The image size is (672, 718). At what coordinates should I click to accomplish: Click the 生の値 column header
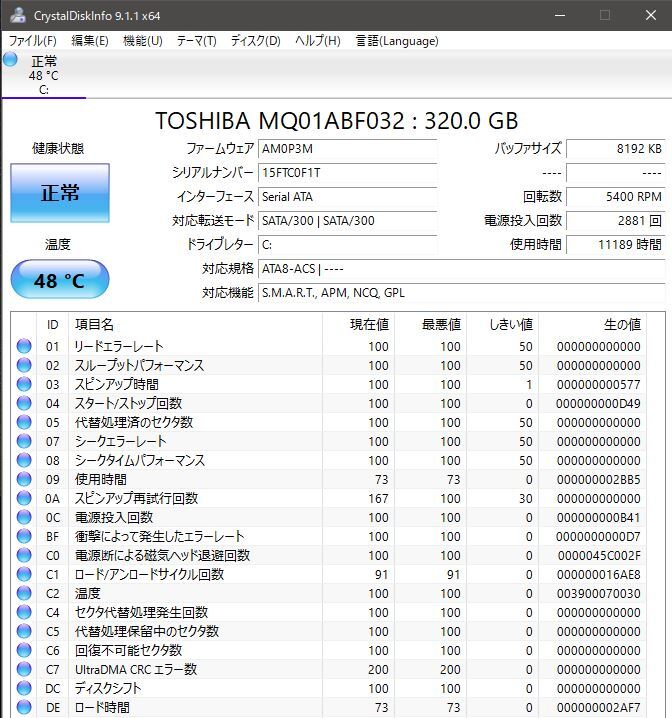click(592, 324)
